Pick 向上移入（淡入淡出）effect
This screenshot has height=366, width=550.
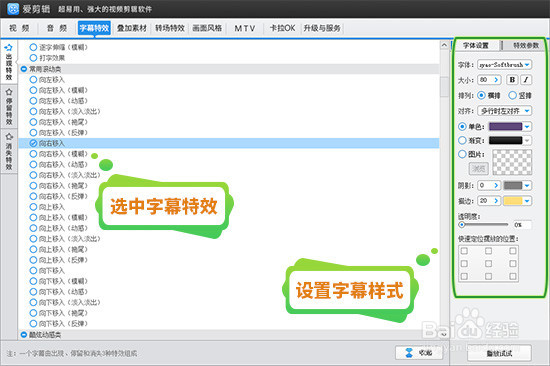(x=65, y=239)
